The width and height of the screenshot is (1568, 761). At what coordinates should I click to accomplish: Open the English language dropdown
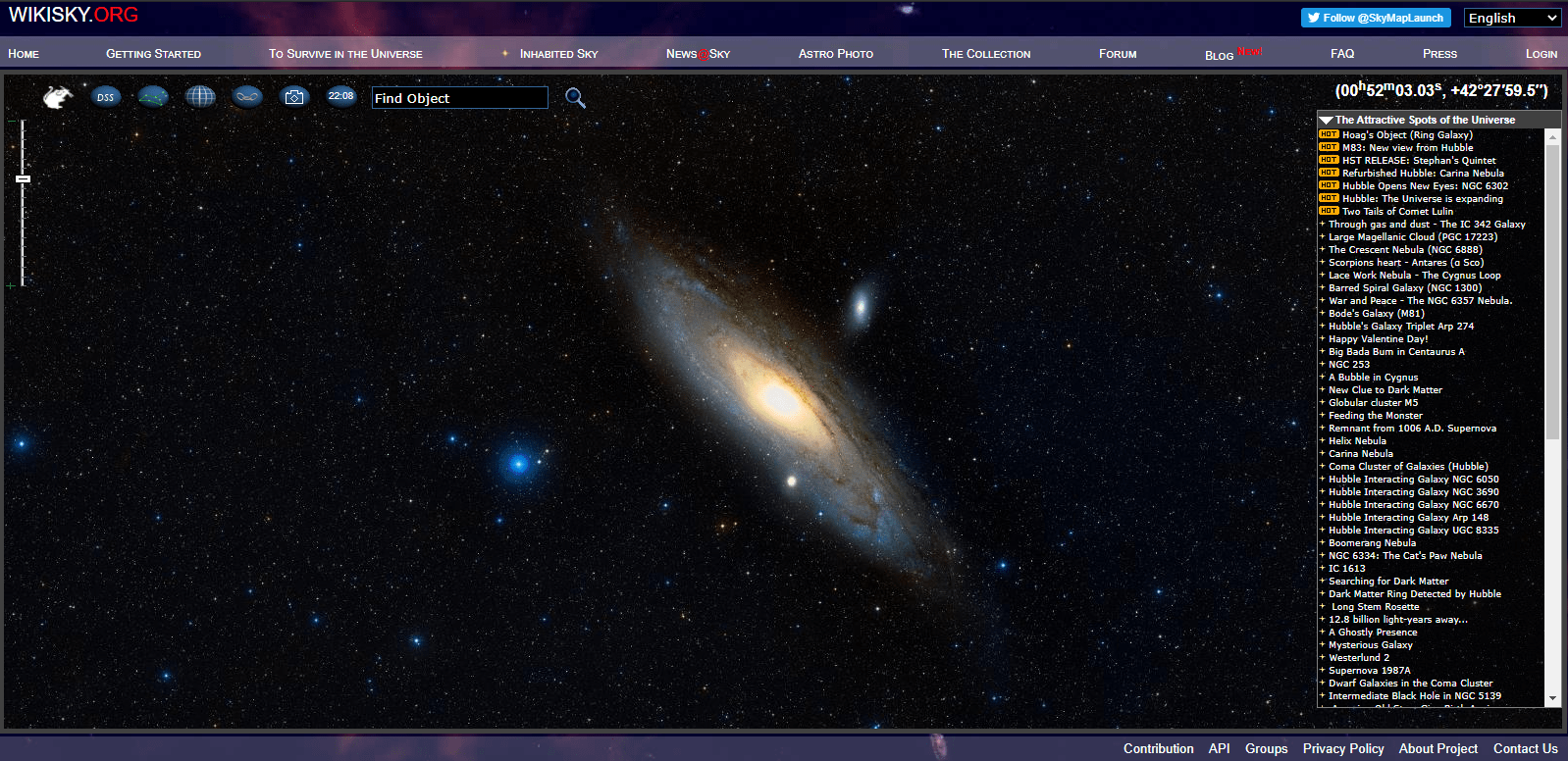1512,18
